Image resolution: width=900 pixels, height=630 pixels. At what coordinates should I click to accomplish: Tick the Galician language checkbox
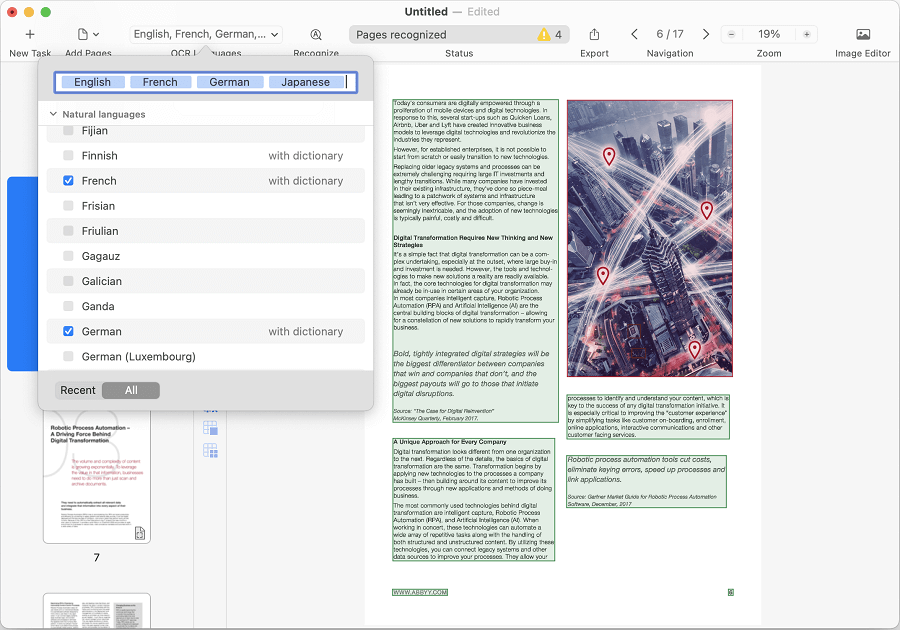click(x=68, y=281)
